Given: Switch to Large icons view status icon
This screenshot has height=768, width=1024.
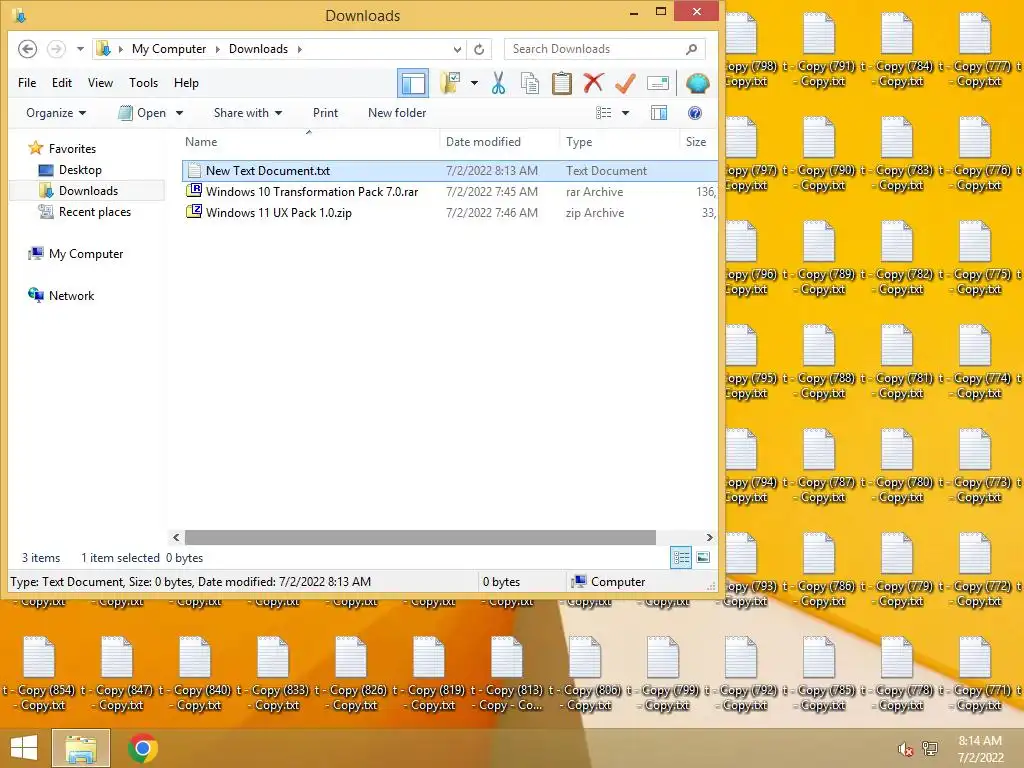Looking at the screenshot, I should (703, 558).
